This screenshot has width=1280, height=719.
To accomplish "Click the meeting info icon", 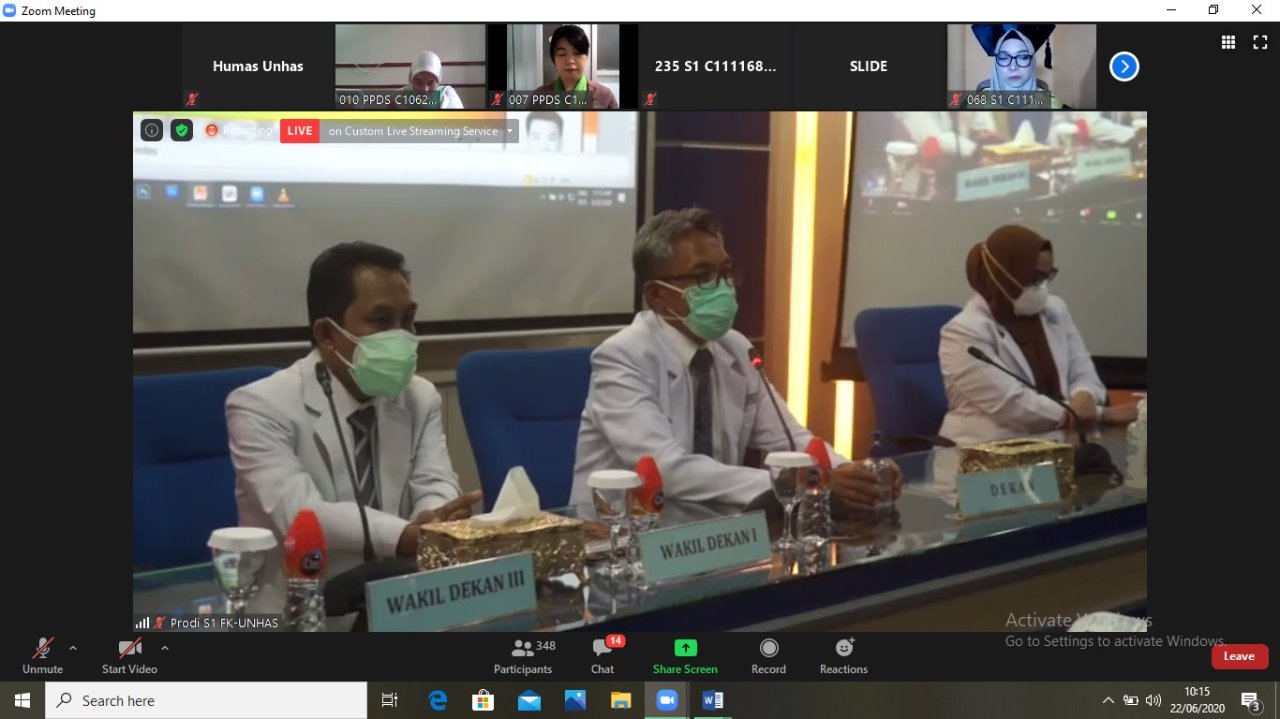I will coord(151,130).
